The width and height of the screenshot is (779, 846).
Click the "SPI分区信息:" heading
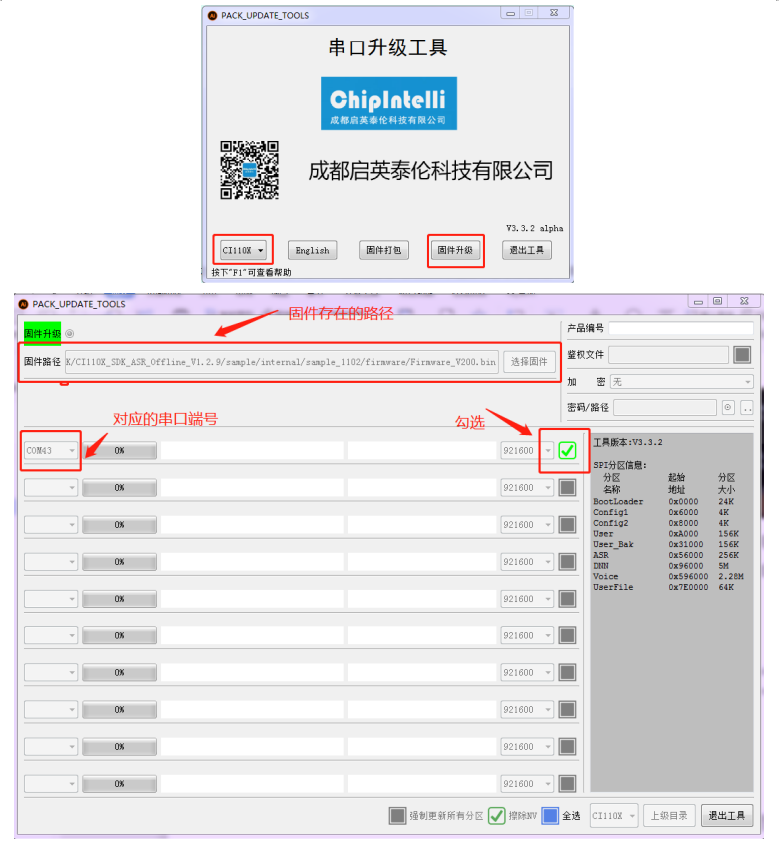click(620, 465)
